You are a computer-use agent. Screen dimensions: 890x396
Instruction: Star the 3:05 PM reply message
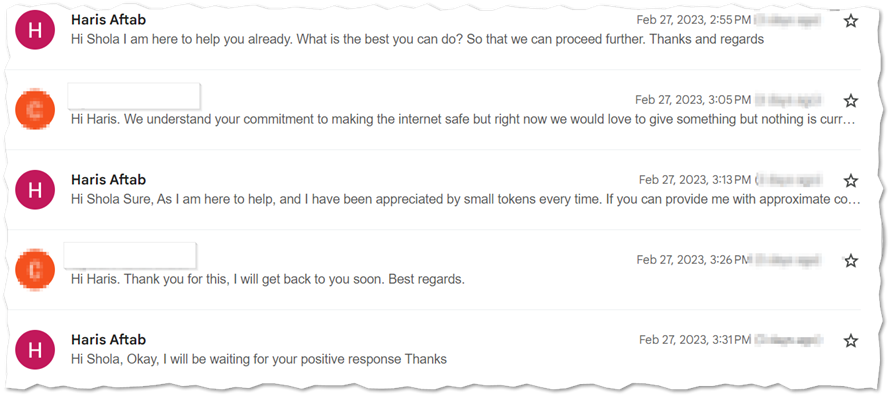tap(850, 100)
